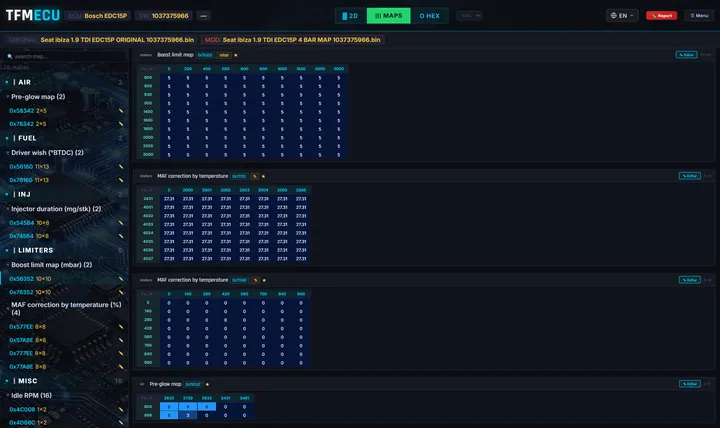Click pencil icon for 0x54584 10×8 map
This screenshot has height=428, width=720.
click(x=121, y=223)
